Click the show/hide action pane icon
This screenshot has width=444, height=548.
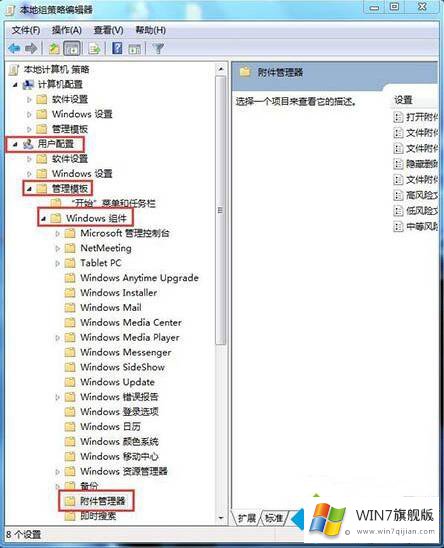tap(135, 48)
